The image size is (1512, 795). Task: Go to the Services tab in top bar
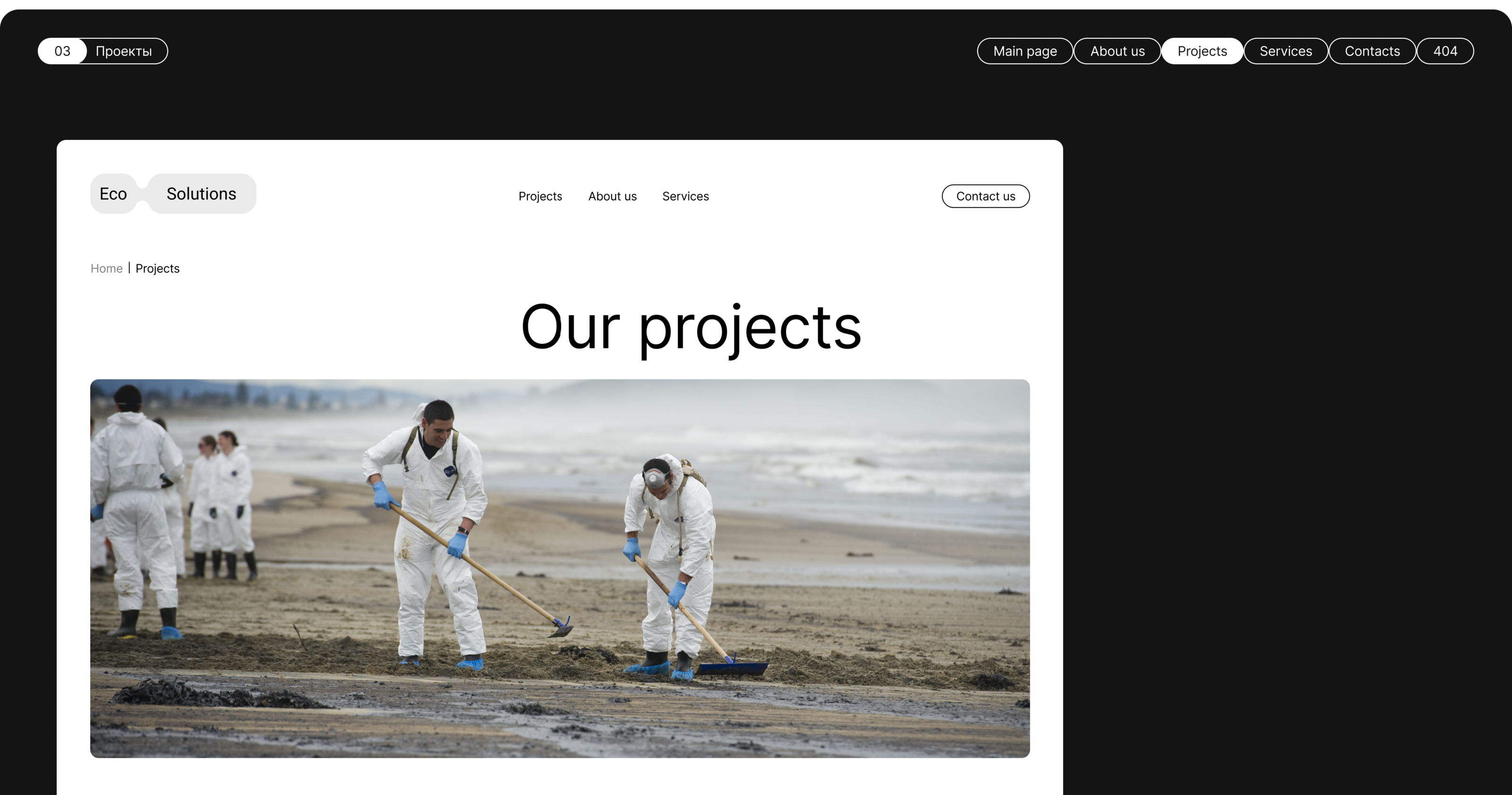[x=1285, y=51]
